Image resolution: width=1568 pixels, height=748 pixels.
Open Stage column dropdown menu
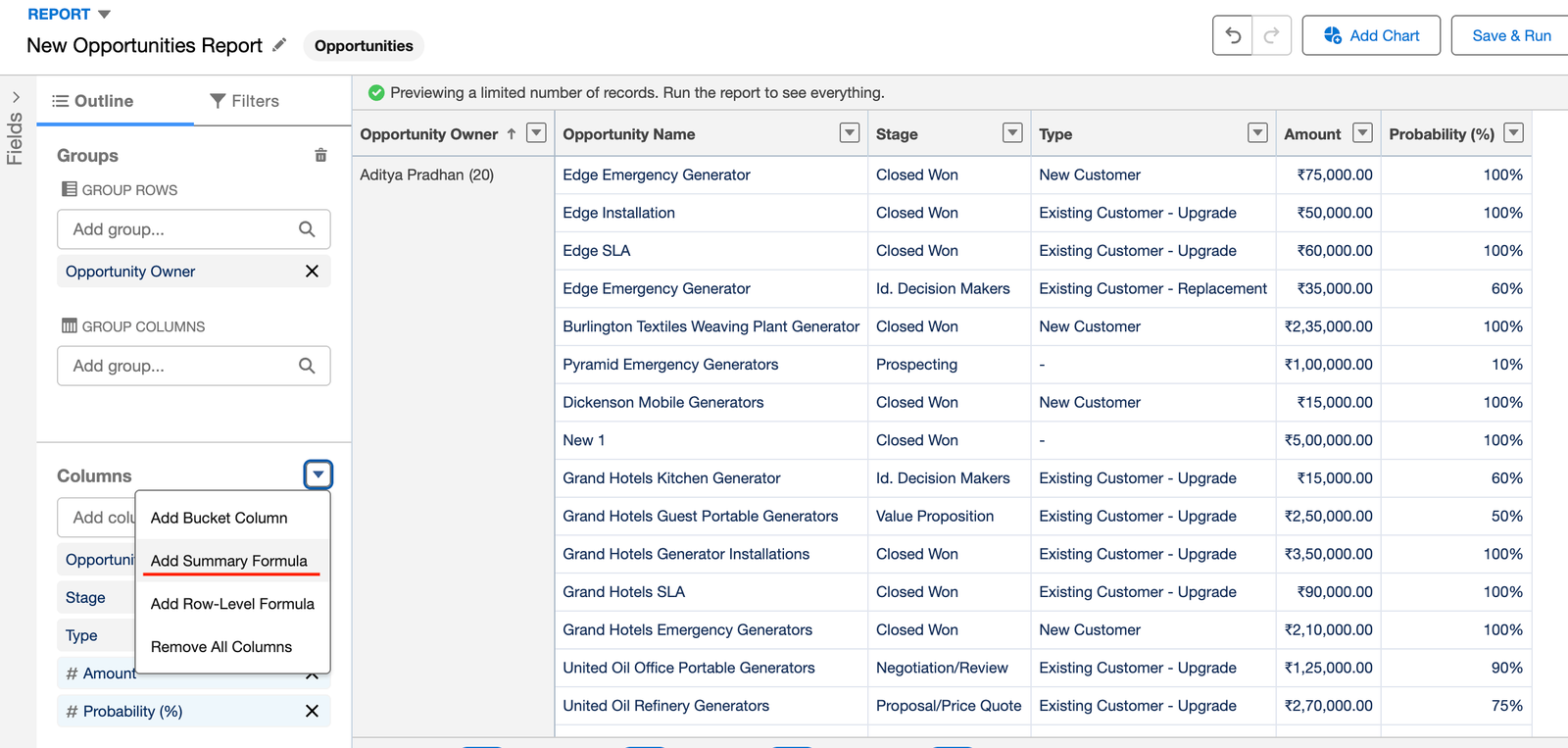1012,133
